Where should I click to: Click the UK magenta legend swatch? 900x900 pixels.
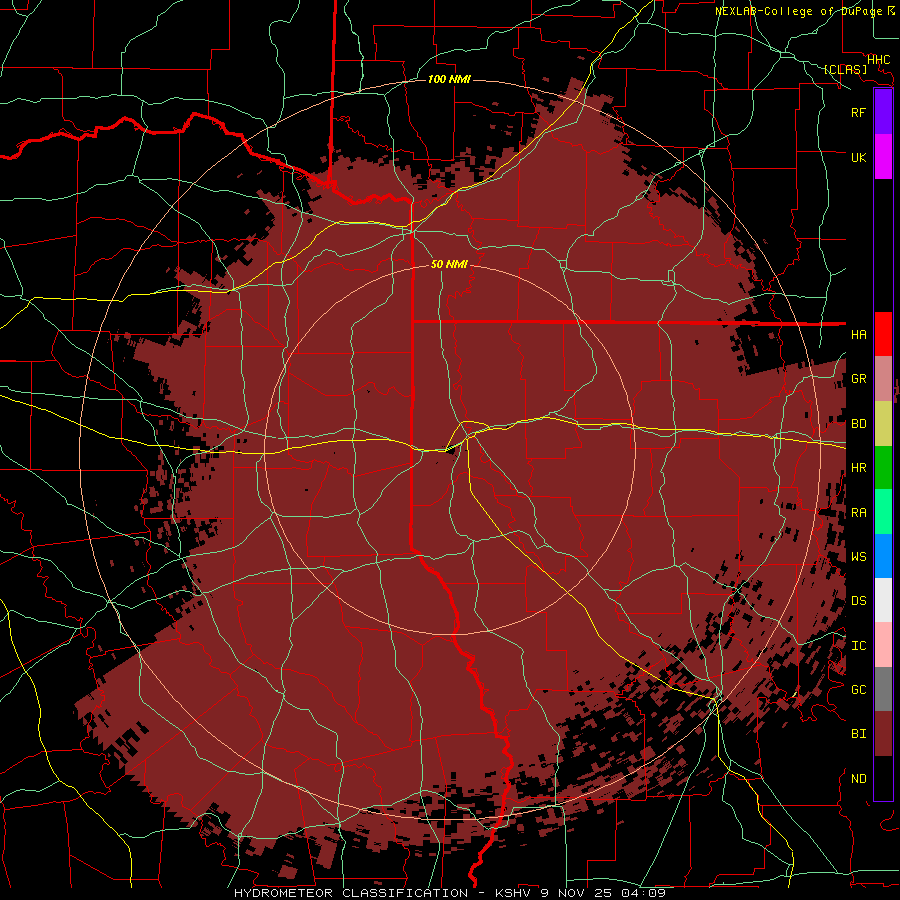[883, 157]
